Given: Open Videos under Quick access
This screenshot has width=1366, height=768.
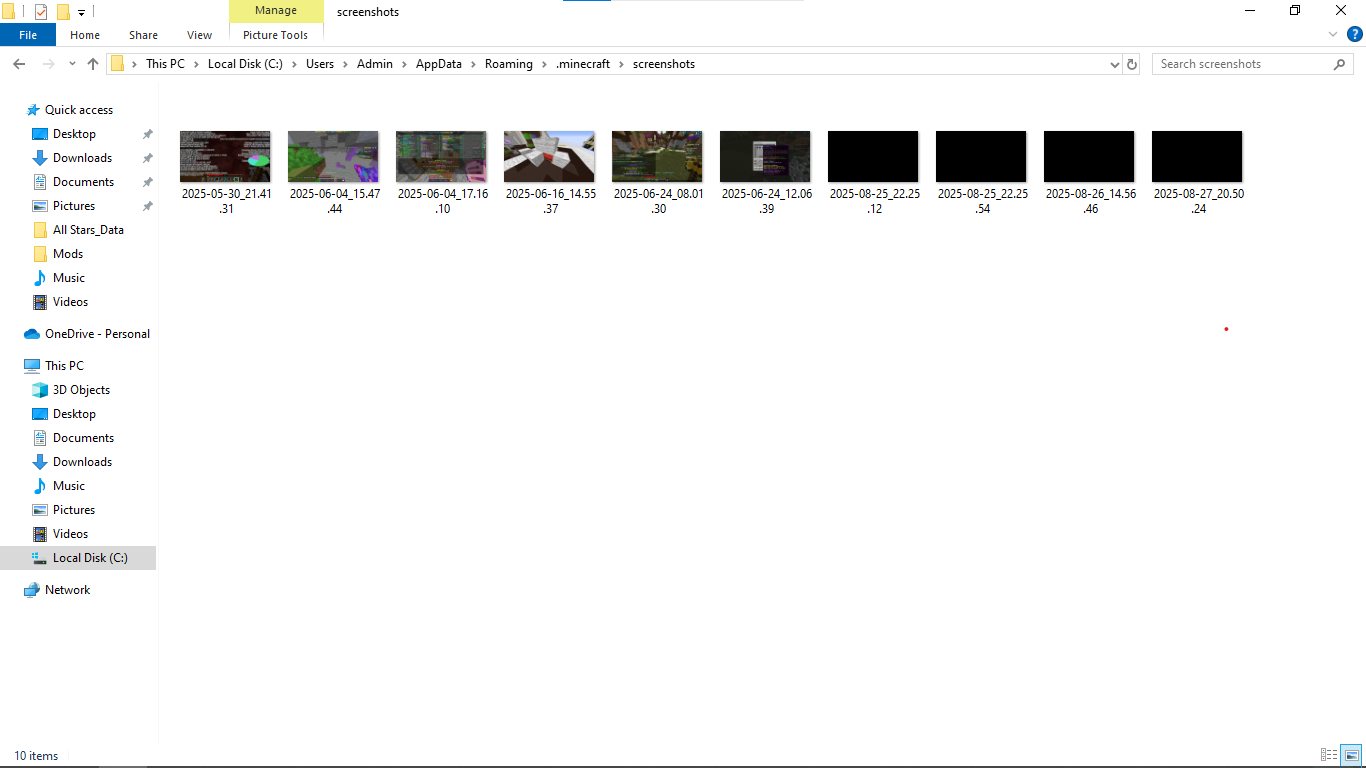Looking at the screenshot, I should (70, 302).
